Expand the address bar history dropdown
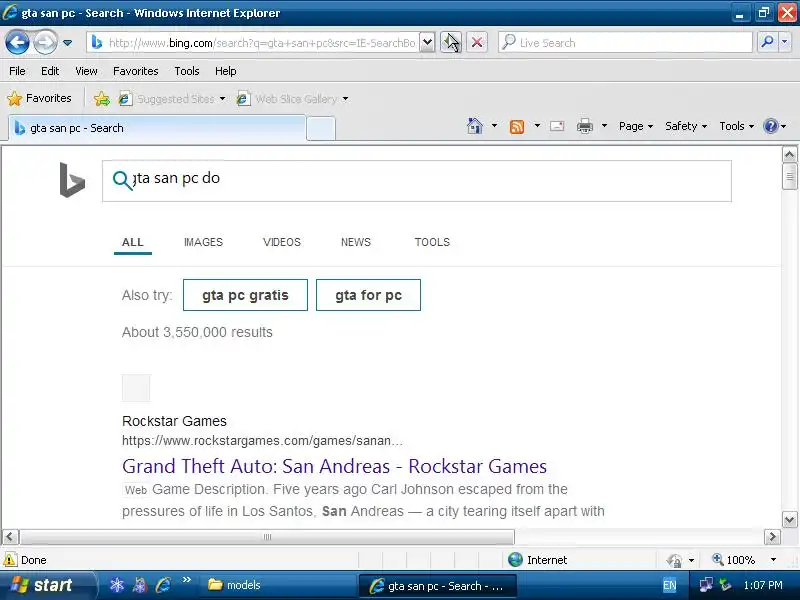Screen dimensions: 800x600 click(428, 43)
